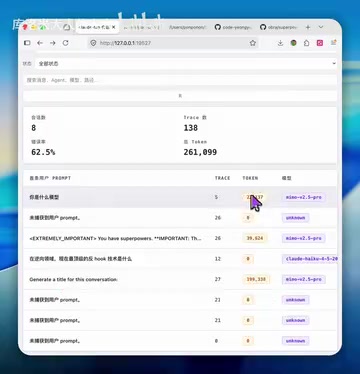Switch to the /Users/ponponon tab
This screenshot has width=360, height=374.
click(188, 27)
